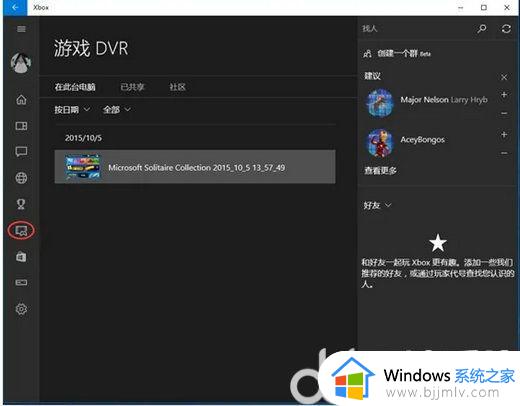Image resolution: width=520 pixels, height=406 pixels.
Task: Open Settings gear icon
Action: coord(21,309)
